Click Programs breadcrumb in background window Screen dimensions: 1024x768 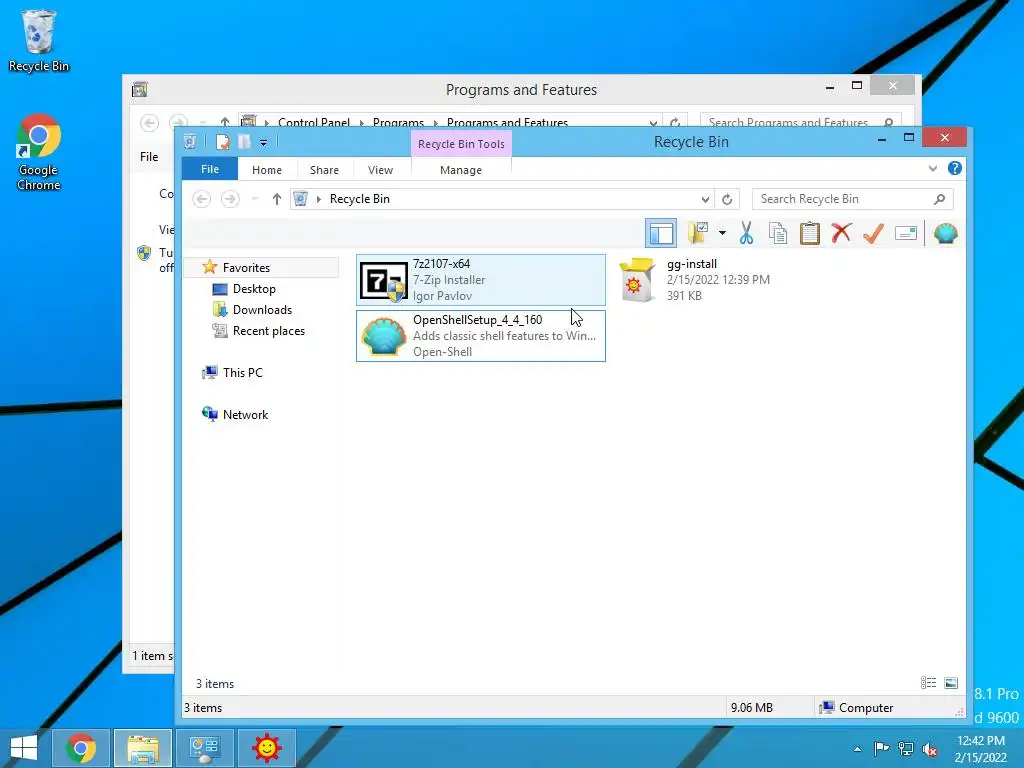click(x=398, y=122)
